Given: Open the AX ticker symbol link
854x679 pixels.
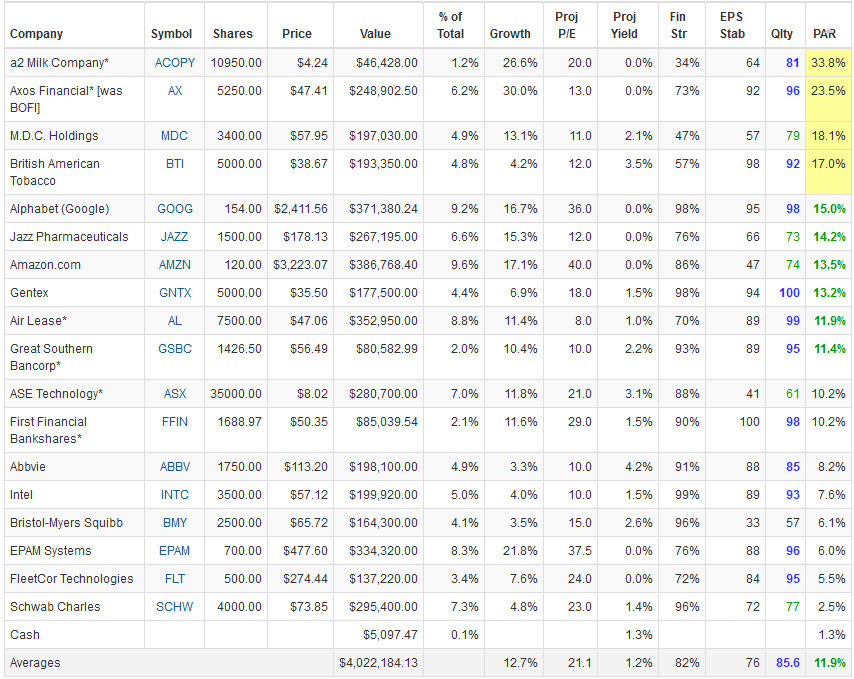Looking at the screenshot, I should [174, 90].
